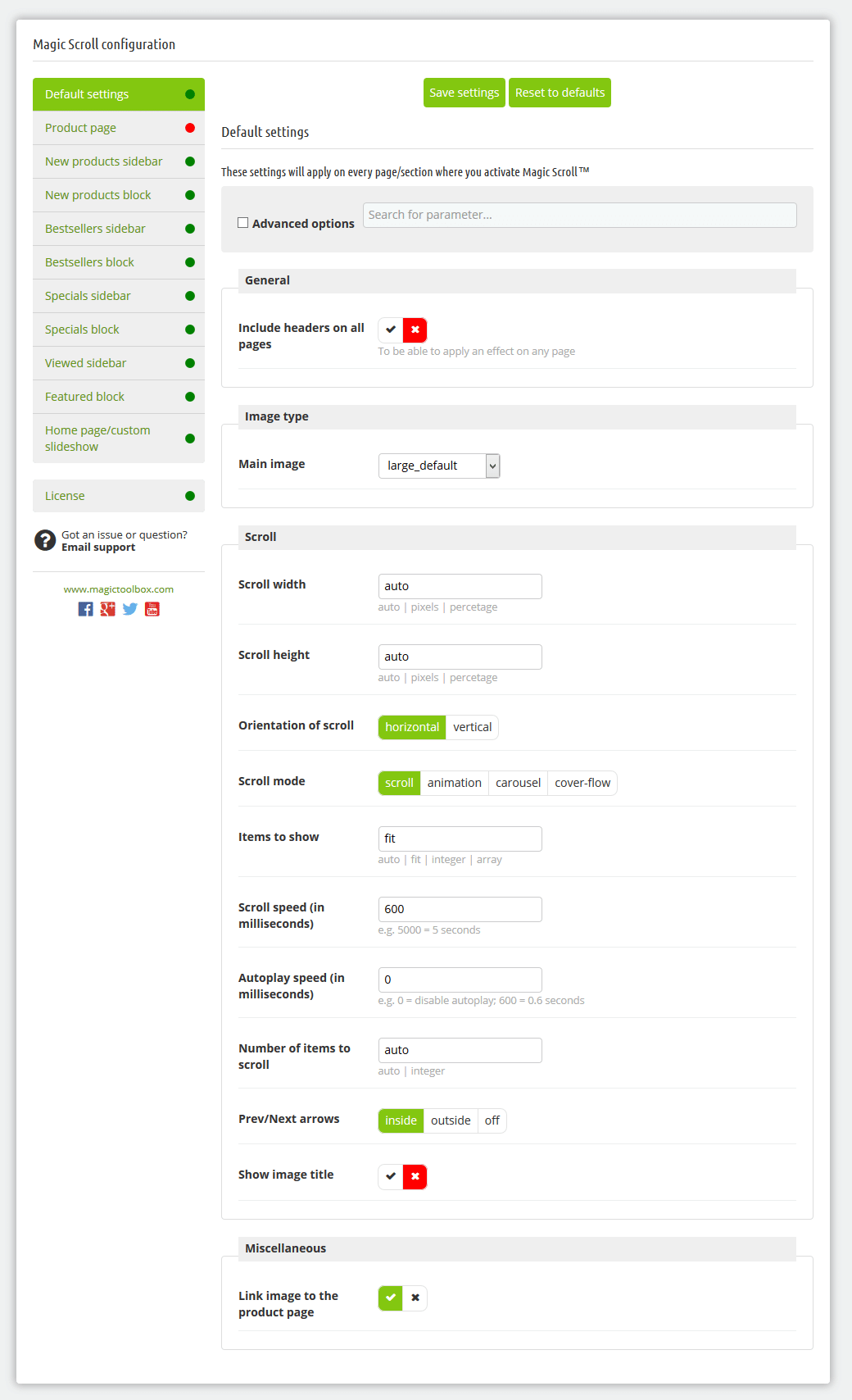Viewport: 852px width, 1400px height.
Task: Open the Main image dropdown
Action: pyautogui.click(x=439, y=466)
